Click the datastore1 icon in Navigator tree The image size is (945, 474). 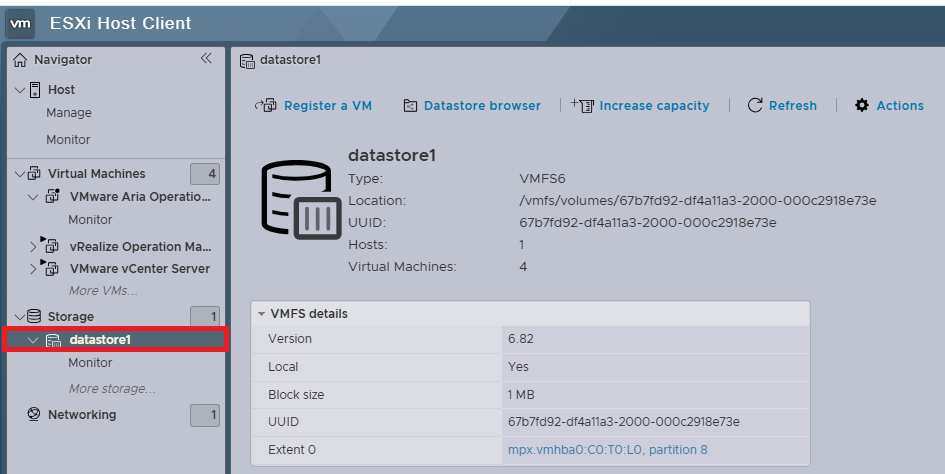coord(54,340)
